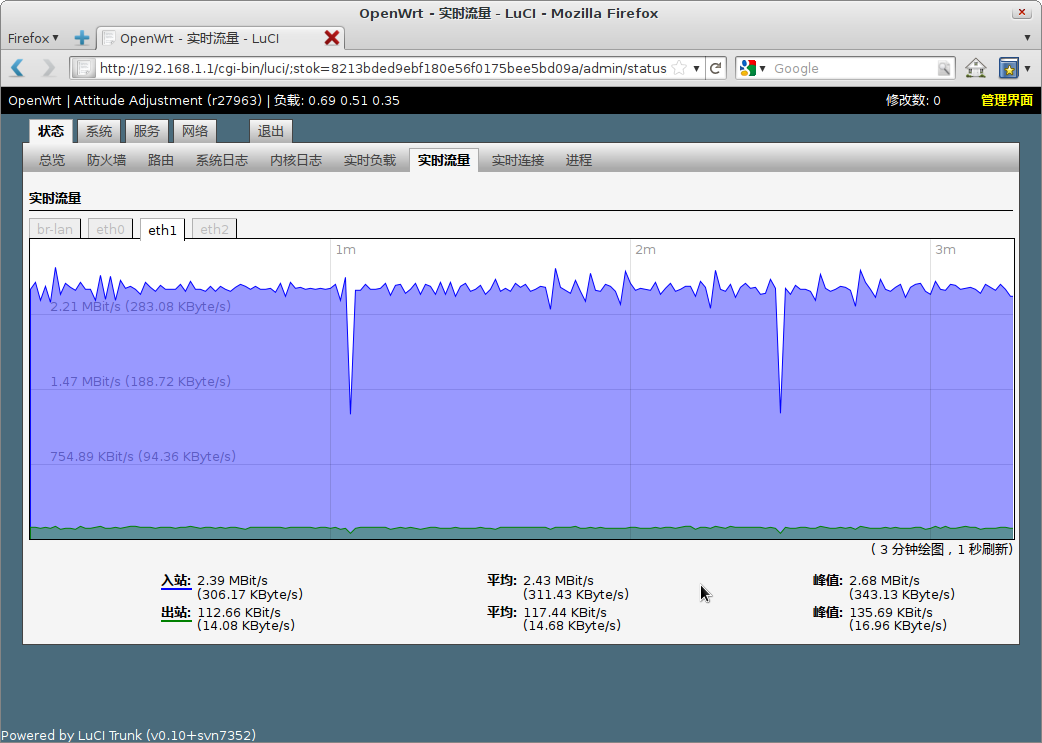Expand the Google search engine selector

pyautogui.click(x=752, y=68)
